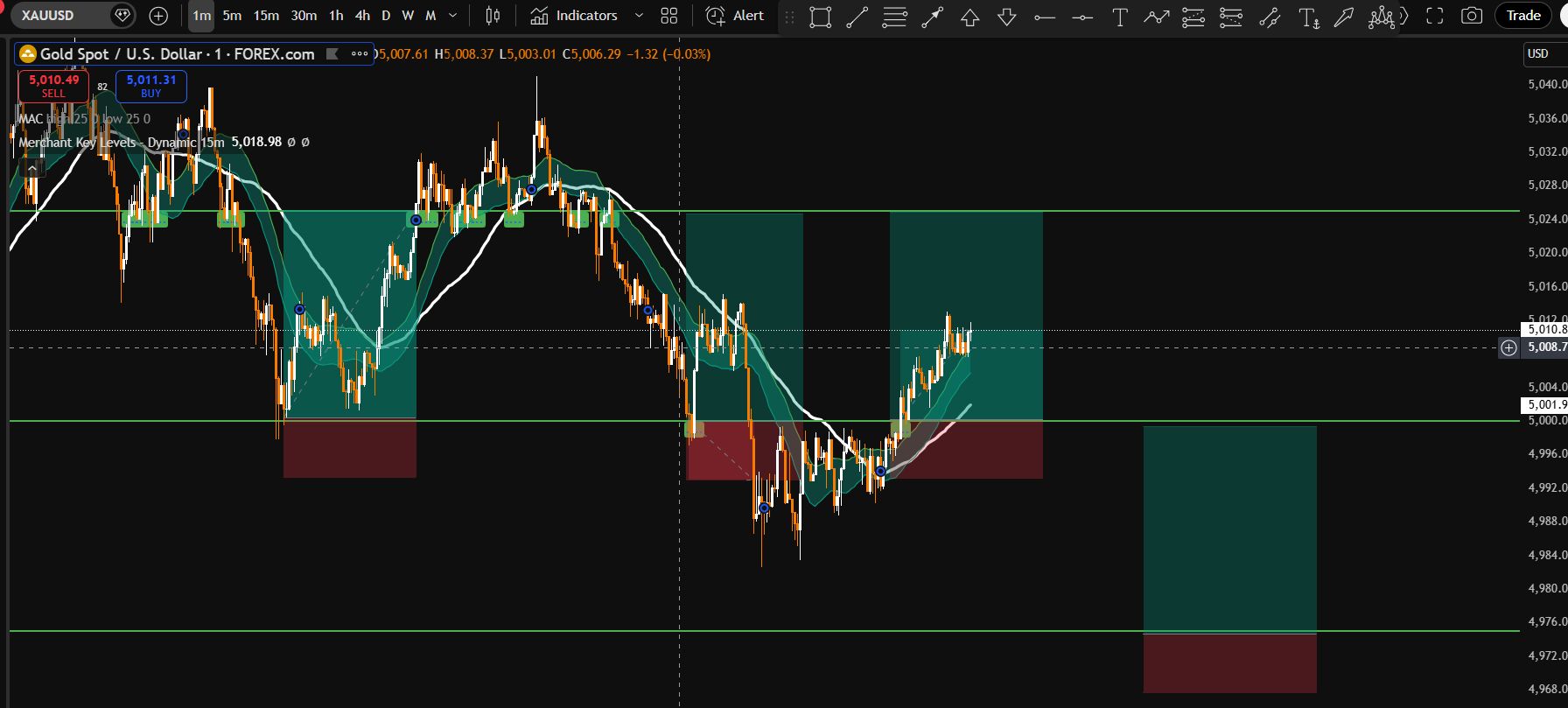Expand the Indicators favorites dropdown arrow
Screen dimensions: 1568x708
[x=639, y=16]
